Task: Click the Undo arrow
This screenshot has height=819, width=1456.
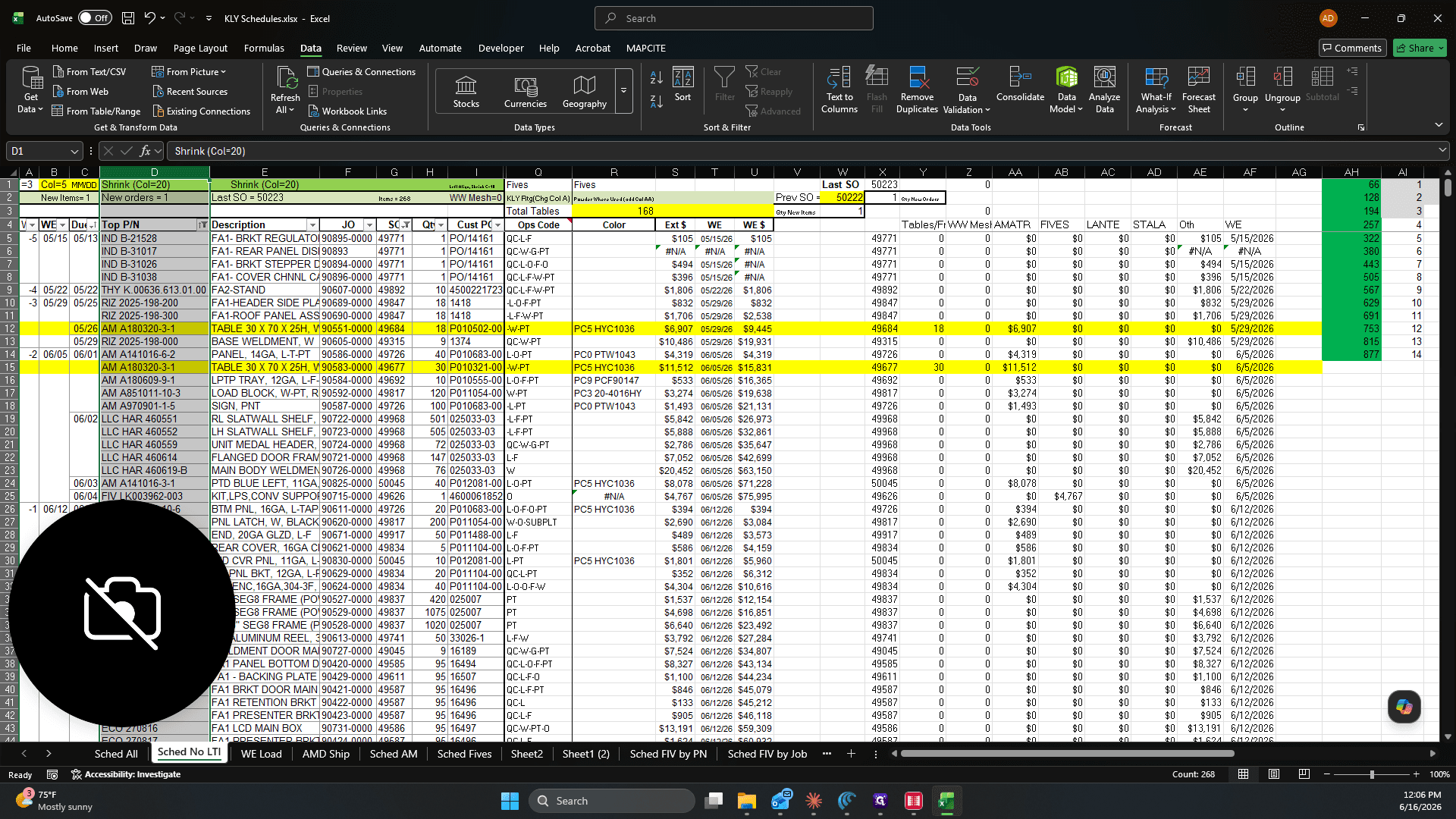Action: pos(150,18)
